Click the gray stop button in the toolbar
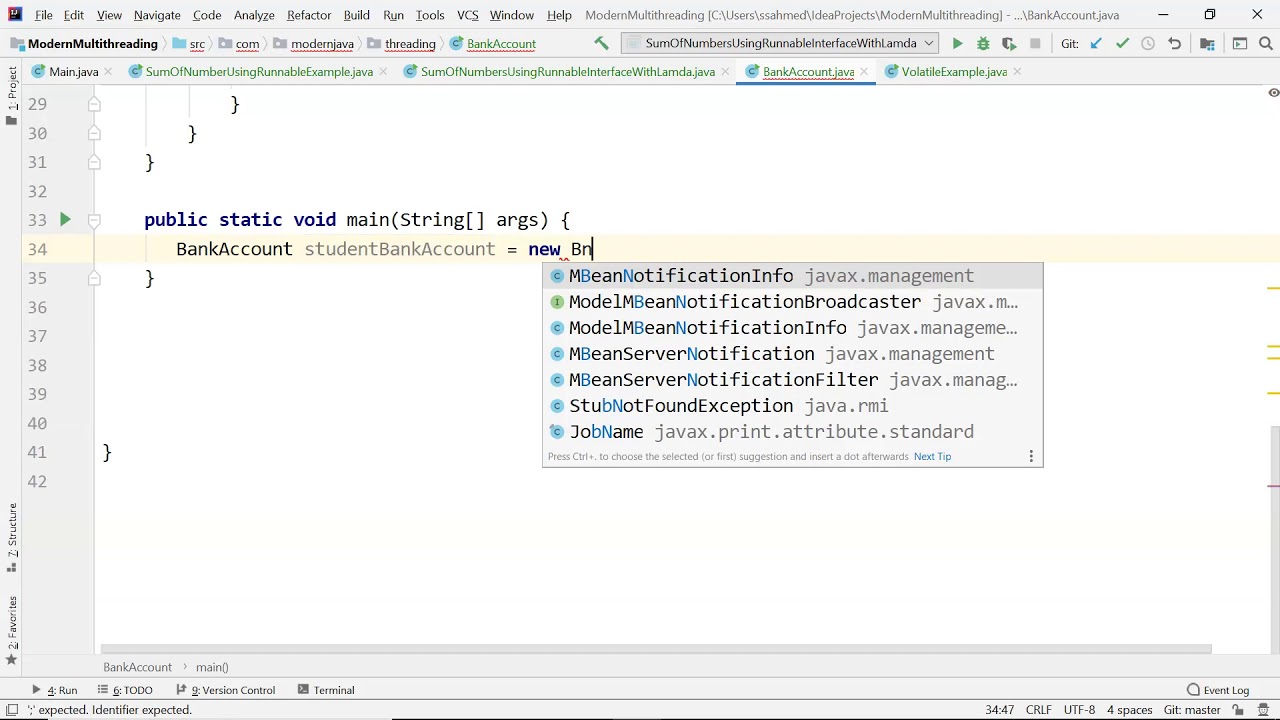Screen dimensions: 1280x720 pyautogui.click(x=1035, y=44)
